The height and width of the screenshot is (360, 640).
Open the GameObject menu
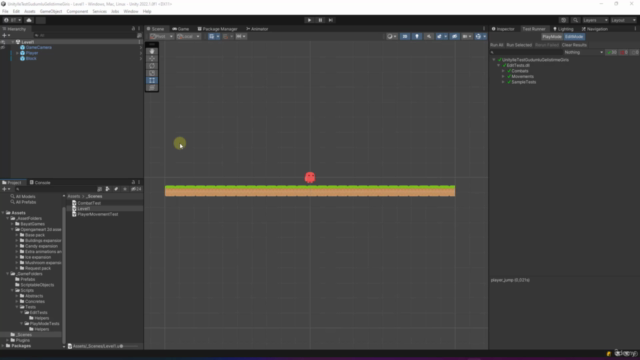51,11
